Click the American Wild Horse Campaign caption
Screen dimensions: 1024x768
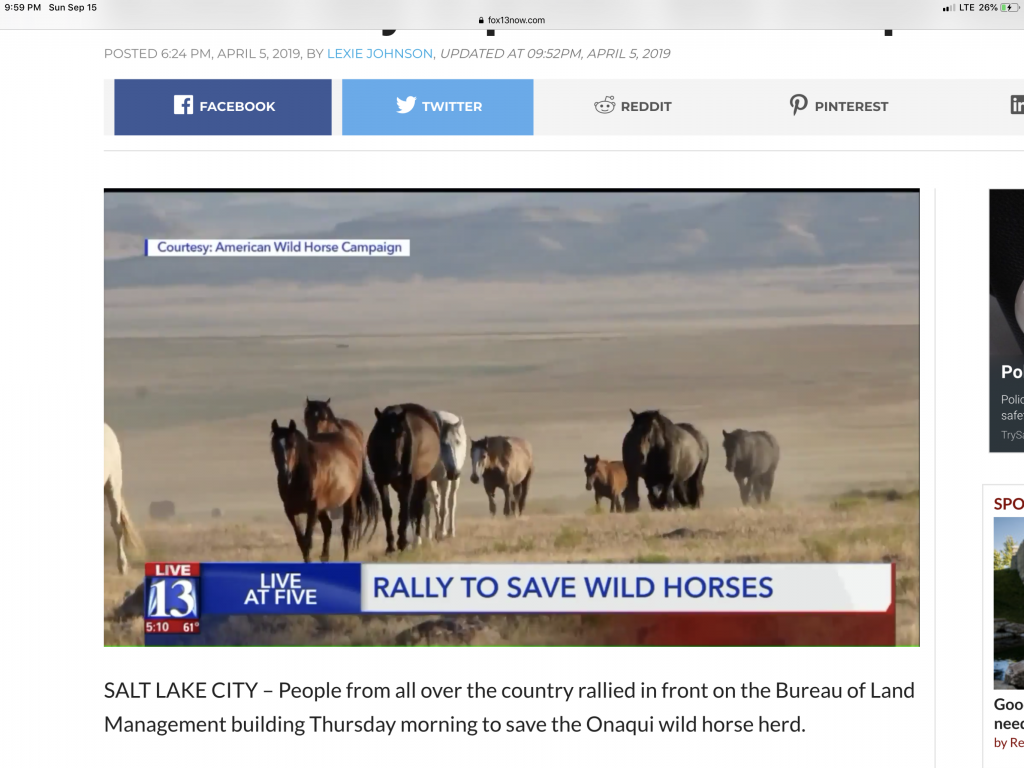coord(279,248)
